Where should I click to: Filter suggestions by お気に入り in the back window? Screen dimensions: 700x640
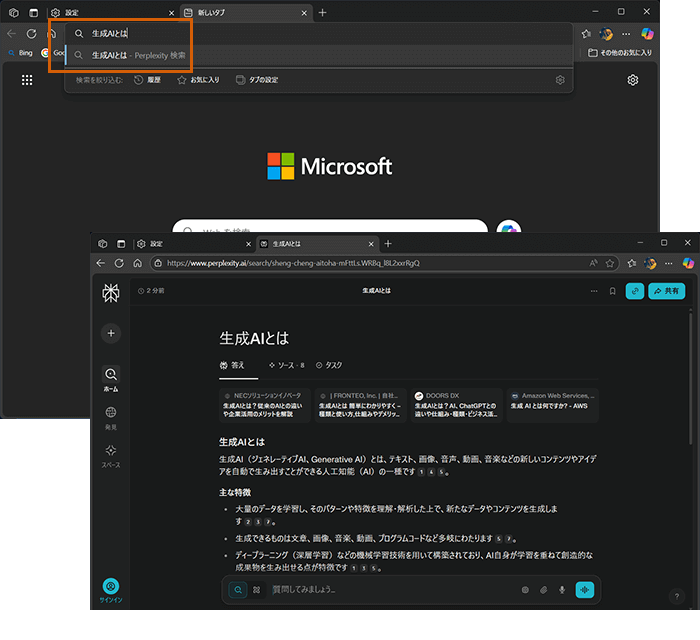(x=199, y=80)
